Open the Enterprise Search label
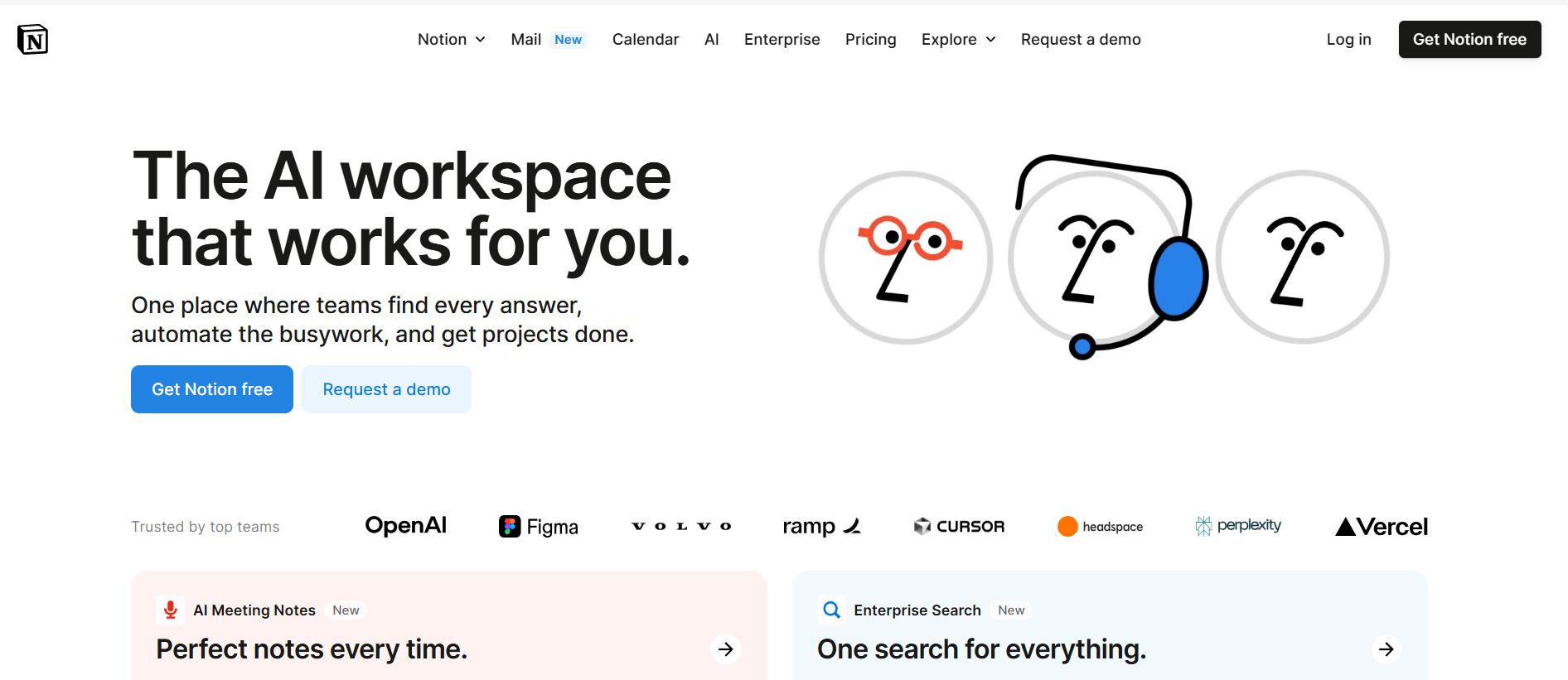 (917, 610)
